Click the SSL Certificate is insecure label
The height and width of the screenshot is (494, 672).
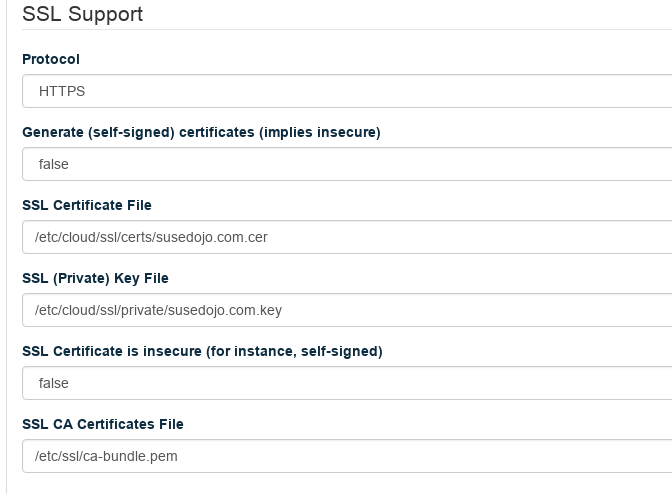coord(202,351)
